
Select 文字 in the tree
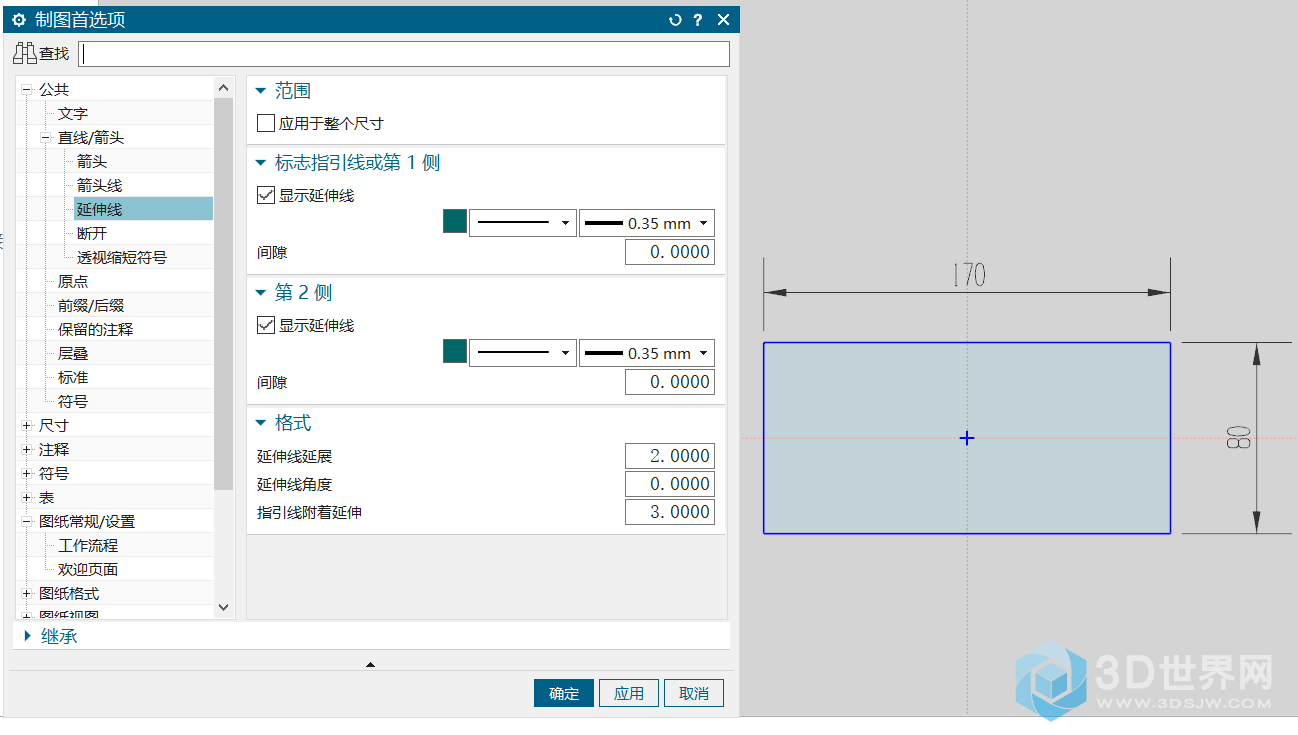coord(73,114)
